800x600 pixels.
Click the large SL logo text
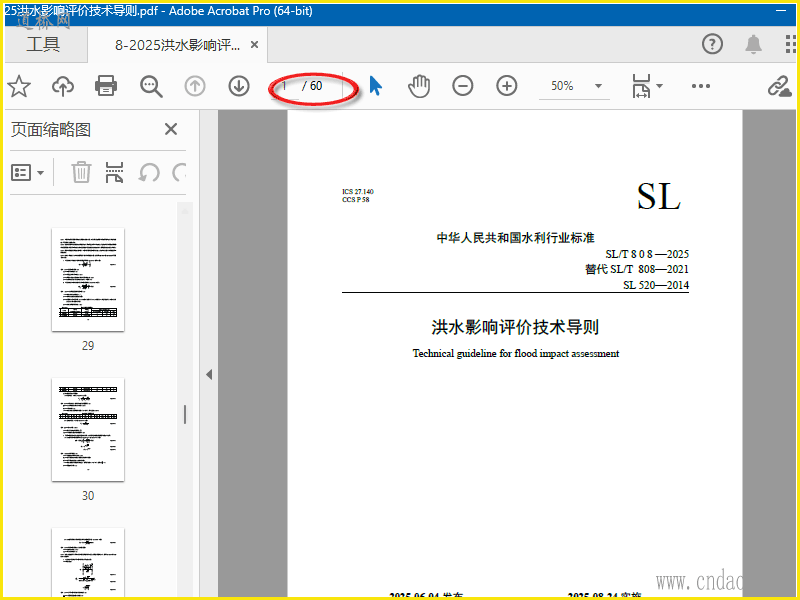659,196
